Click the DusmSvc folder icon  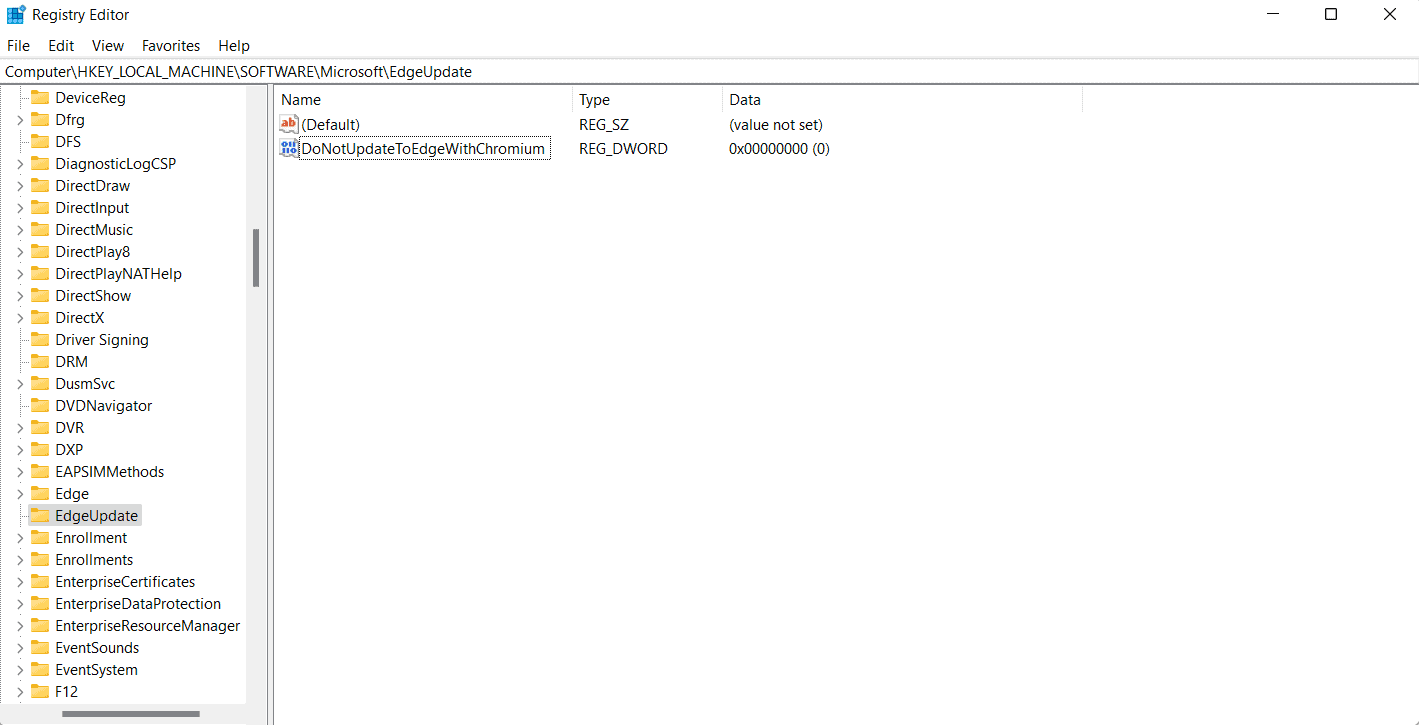click(x=40, y=384)
